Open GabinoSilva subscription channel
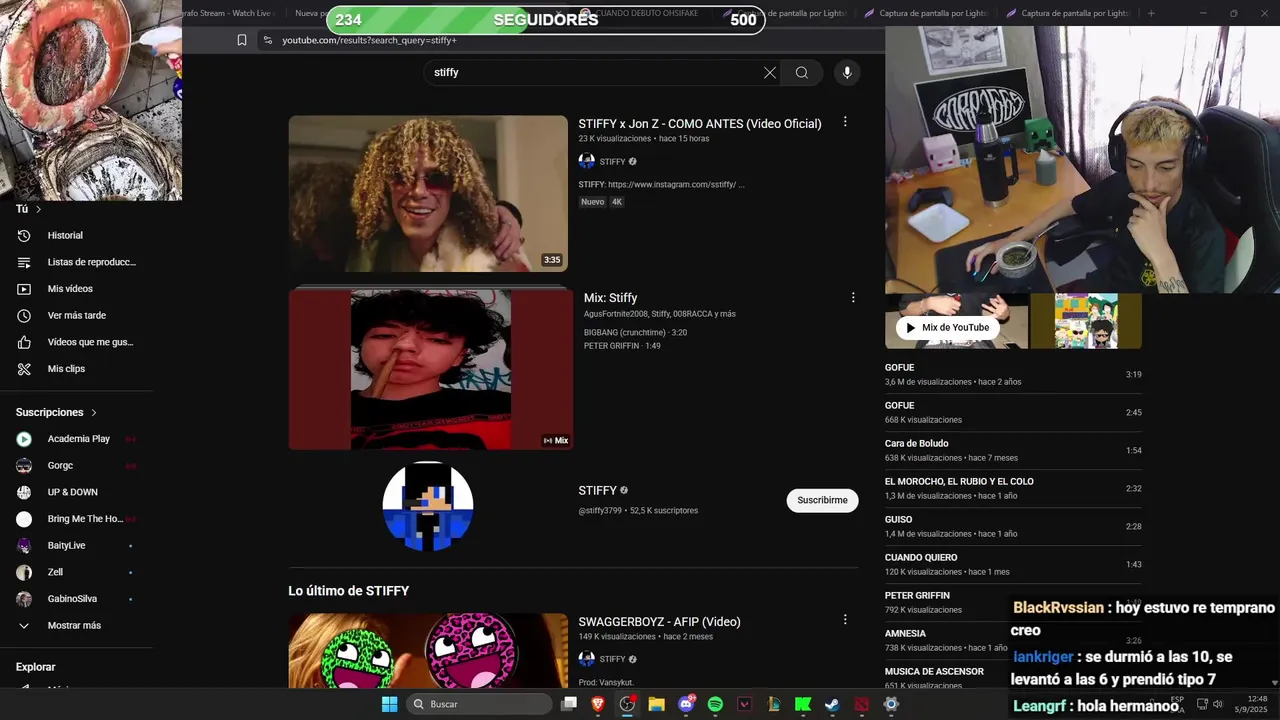The width and height of the screenshot is (1280, 720). [72, 599]
